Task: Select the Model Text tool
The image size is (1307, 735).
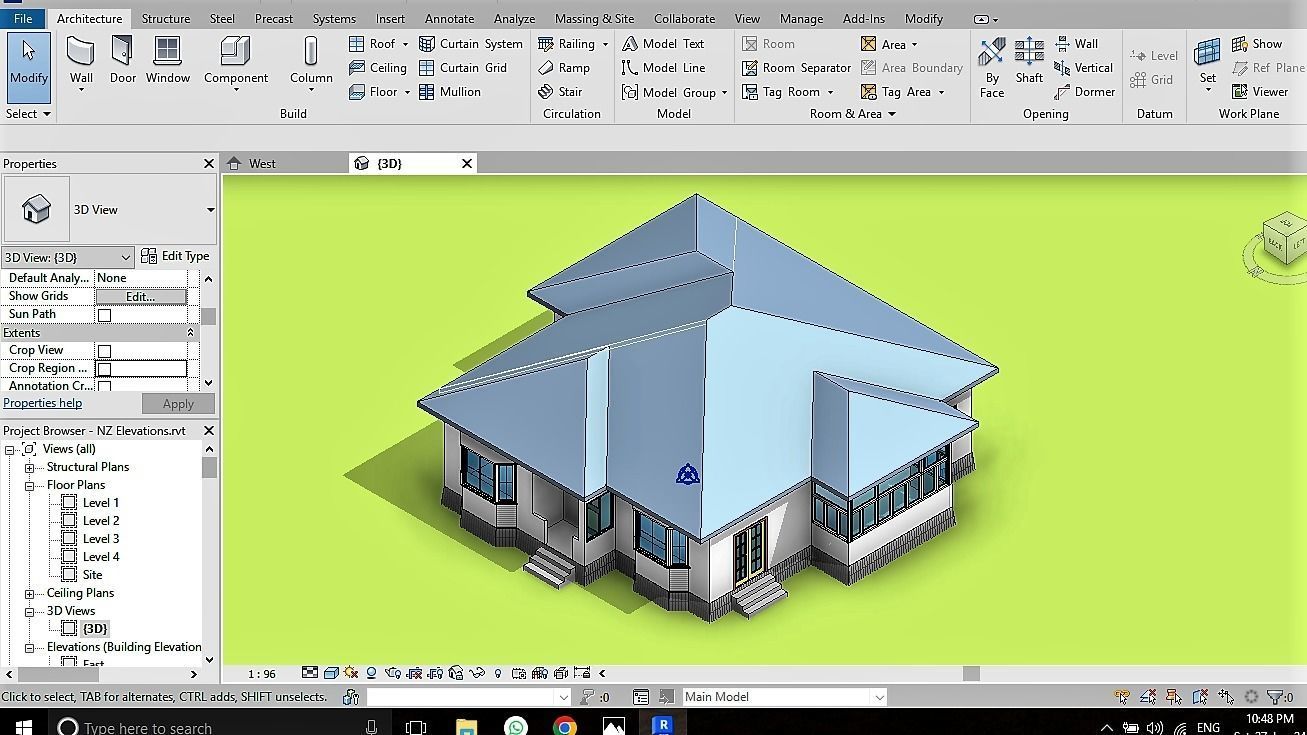Action: (x=663, y=44)
